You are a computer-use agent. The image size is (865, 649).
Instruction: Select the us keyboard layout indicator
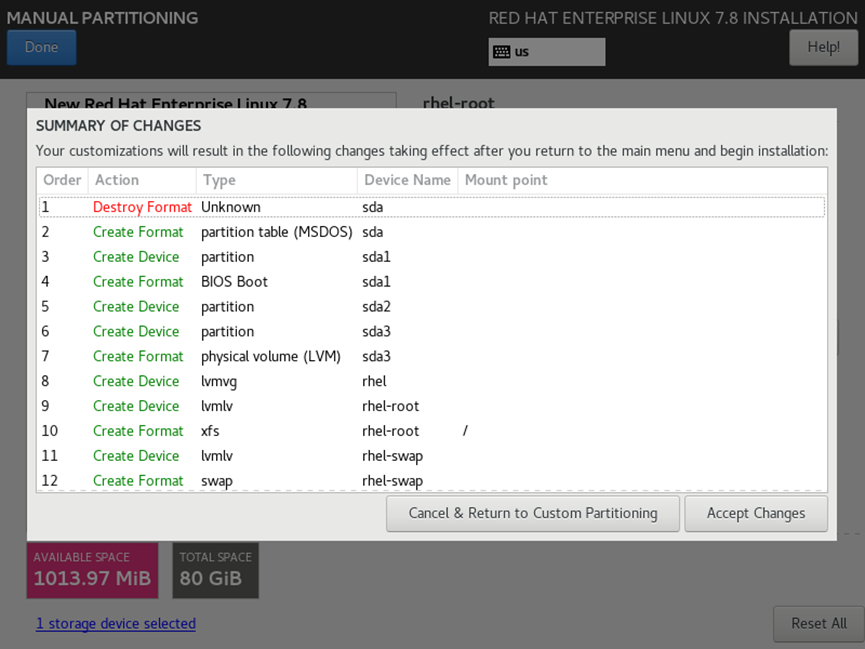click(547, 52)
